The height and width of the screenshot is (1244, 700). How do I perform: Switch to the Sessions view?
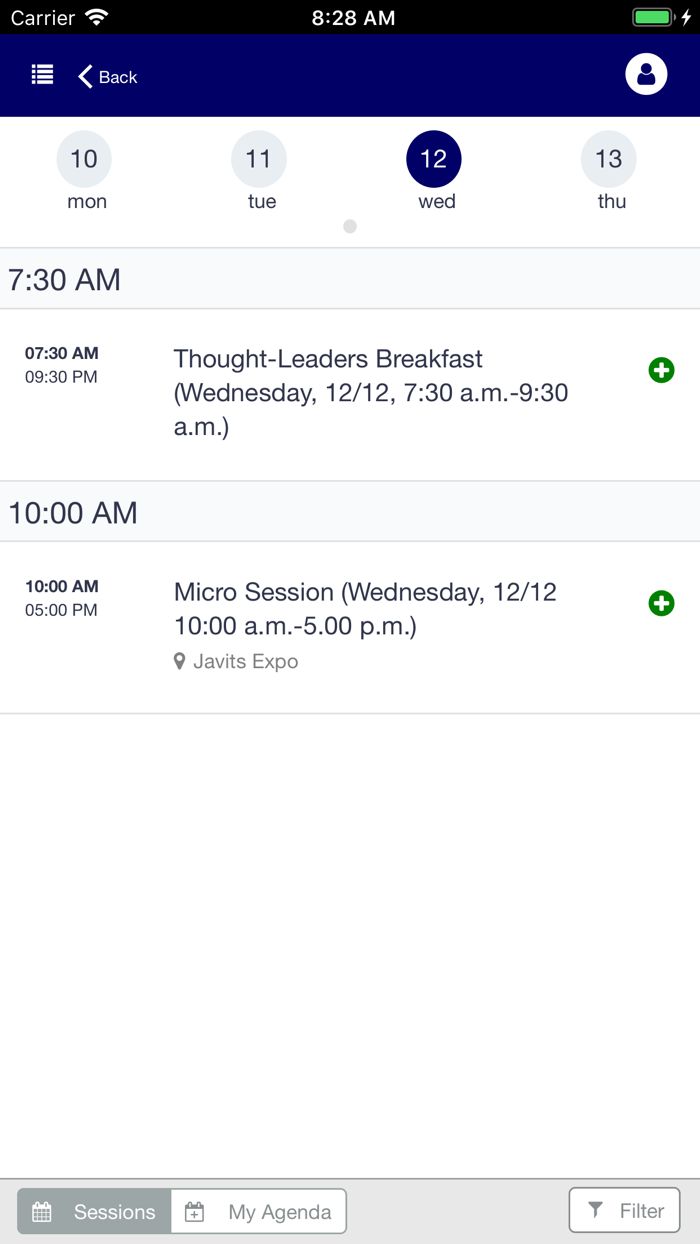95,1211
